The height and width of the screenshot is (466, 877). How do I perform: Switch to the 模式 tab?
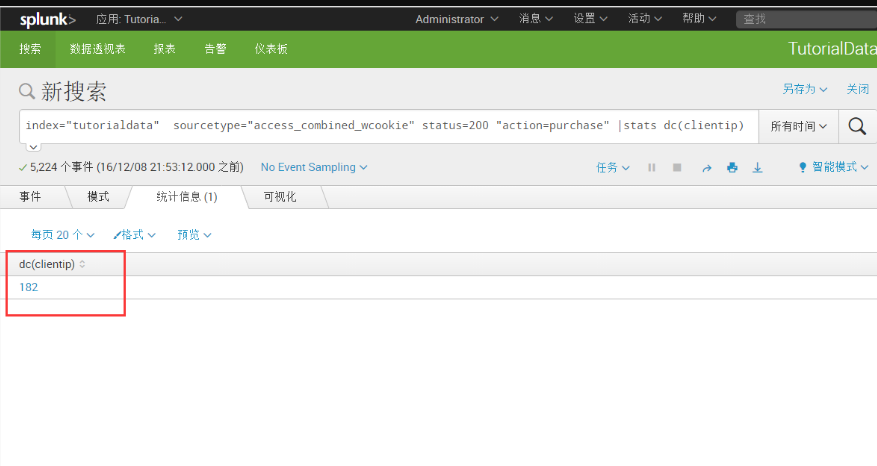tap(98, 197)
